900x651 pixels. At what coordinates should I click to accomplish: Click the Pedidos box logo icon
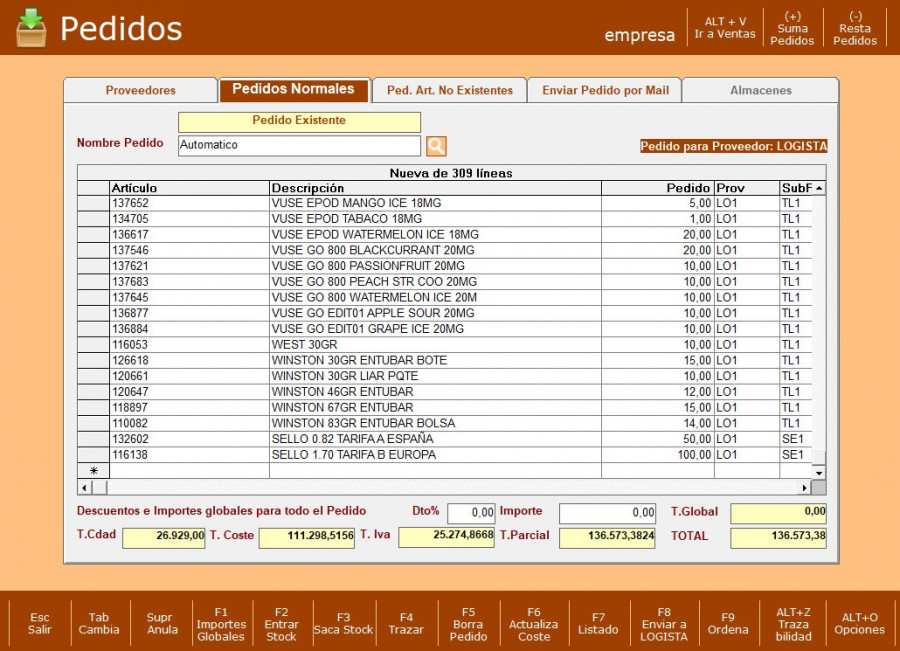click(31, 28)
